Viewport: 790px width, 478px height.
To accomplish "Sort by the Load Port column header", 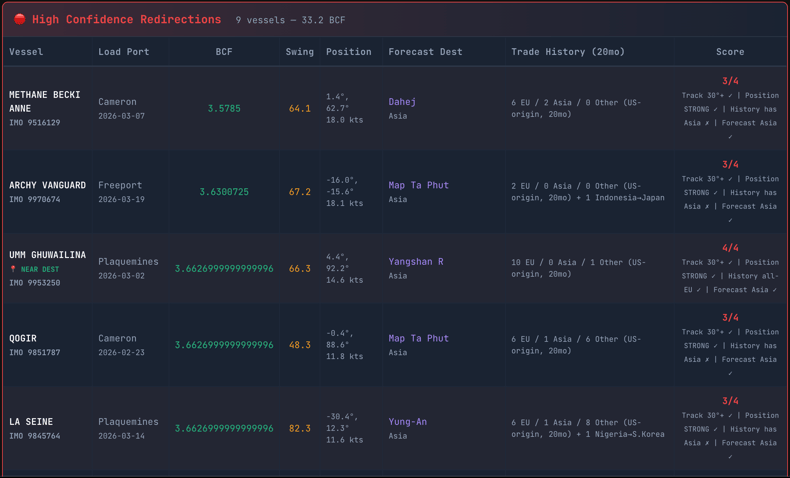I will click(x=123, y=52).
